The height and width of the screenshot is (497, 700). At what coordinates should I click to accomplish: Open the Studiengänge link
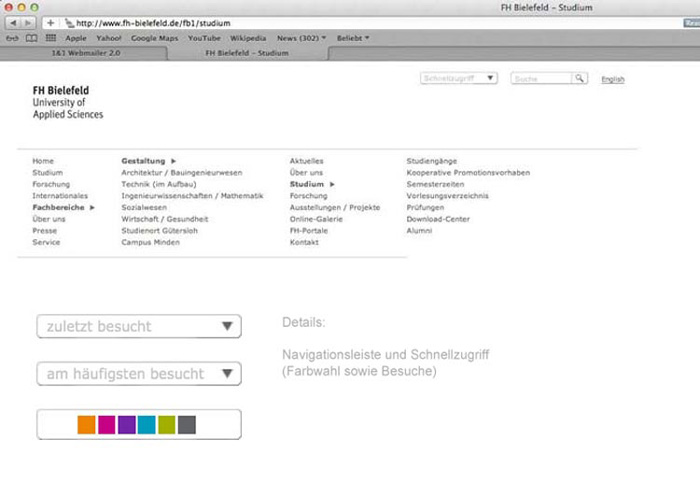434,161
